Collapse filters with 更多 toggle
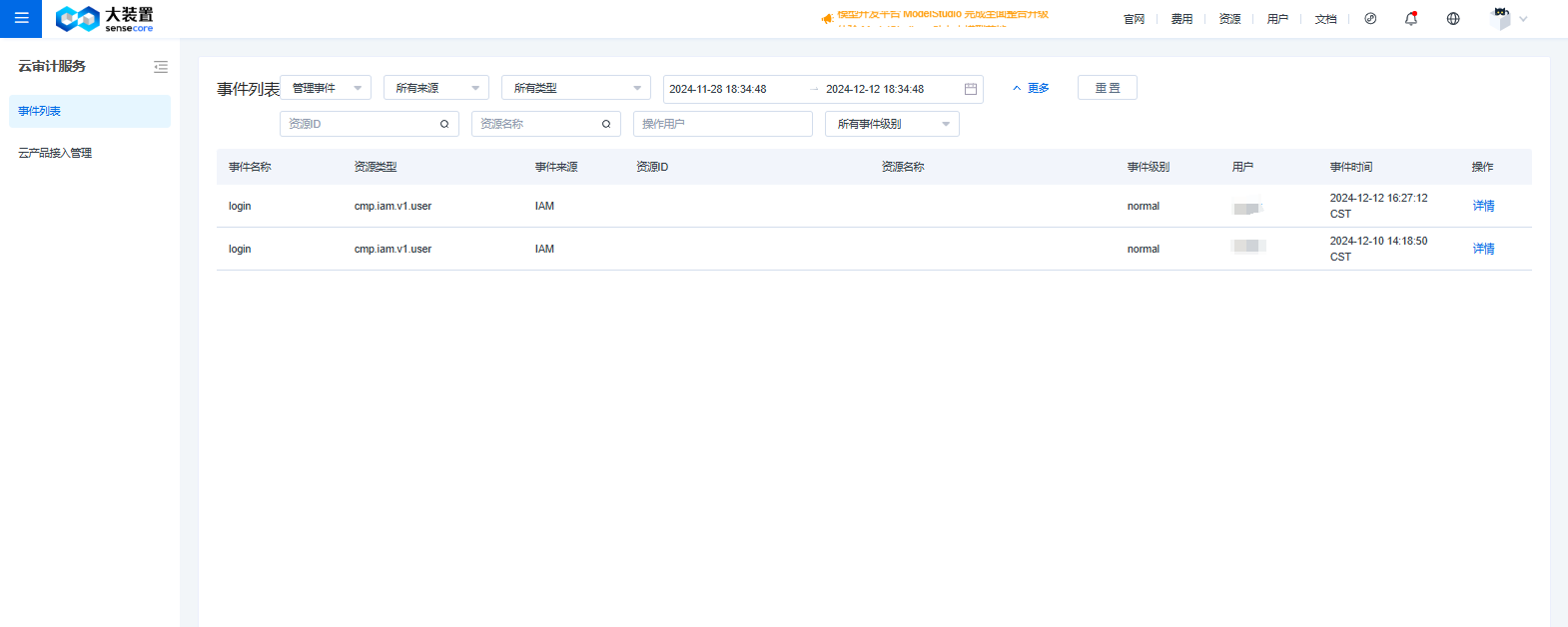 pyautogui.click(x=1031, y=88)
